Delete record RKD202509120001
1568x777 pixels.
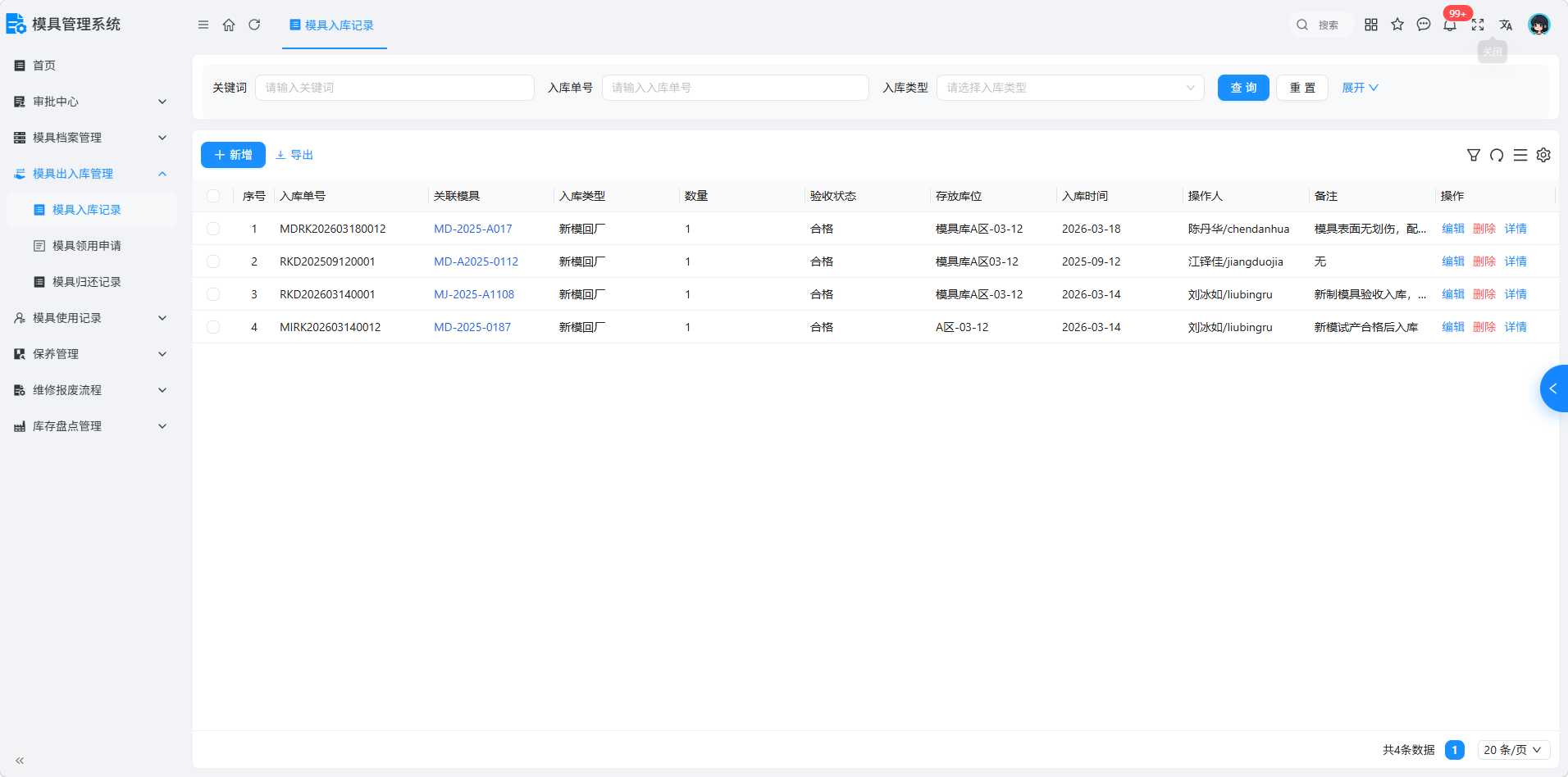click(x=1484, y=261)
